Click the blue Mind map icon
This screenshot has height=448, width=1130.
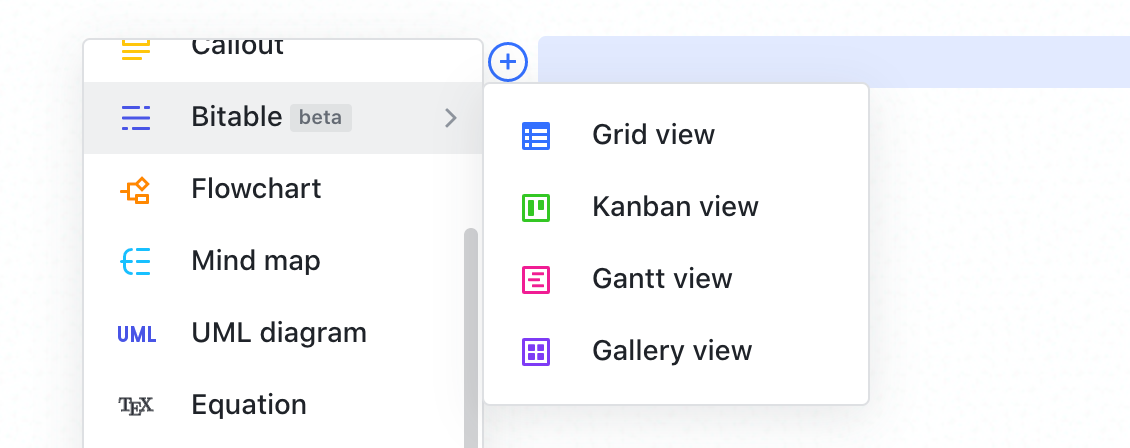pos(136,262)
